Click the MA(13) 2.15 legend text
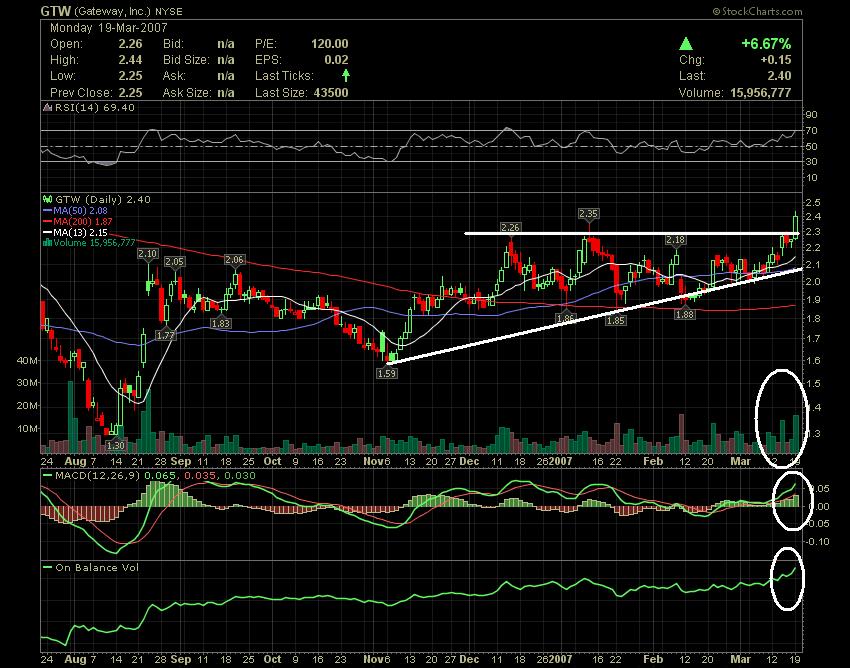Viewport: 850px width, 668px height. (80, 232)
